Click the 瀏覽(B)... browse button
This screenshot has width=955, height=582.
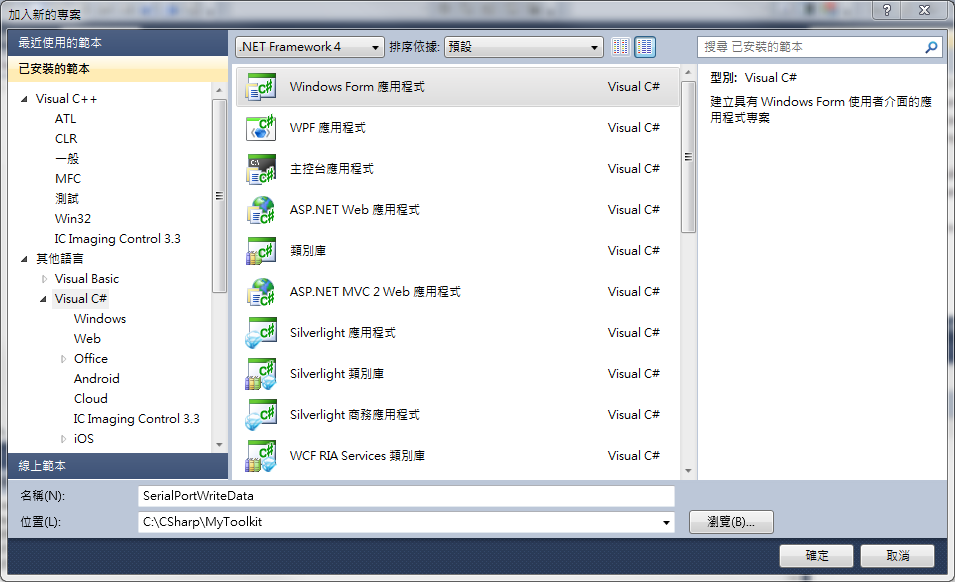pos(731,522)
